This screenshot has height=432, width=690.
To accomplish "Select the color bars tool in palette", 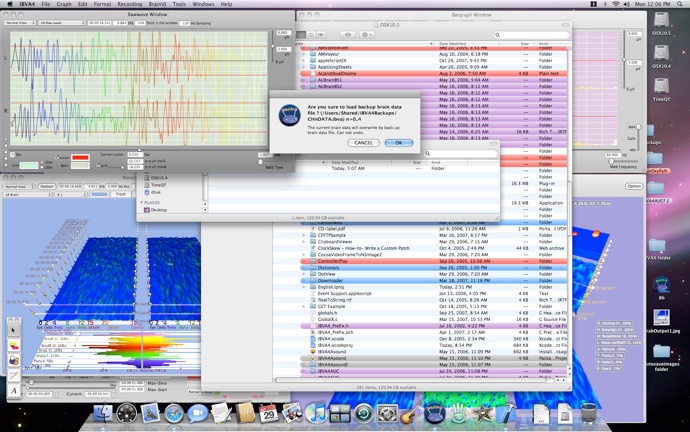I will [14, 345].
